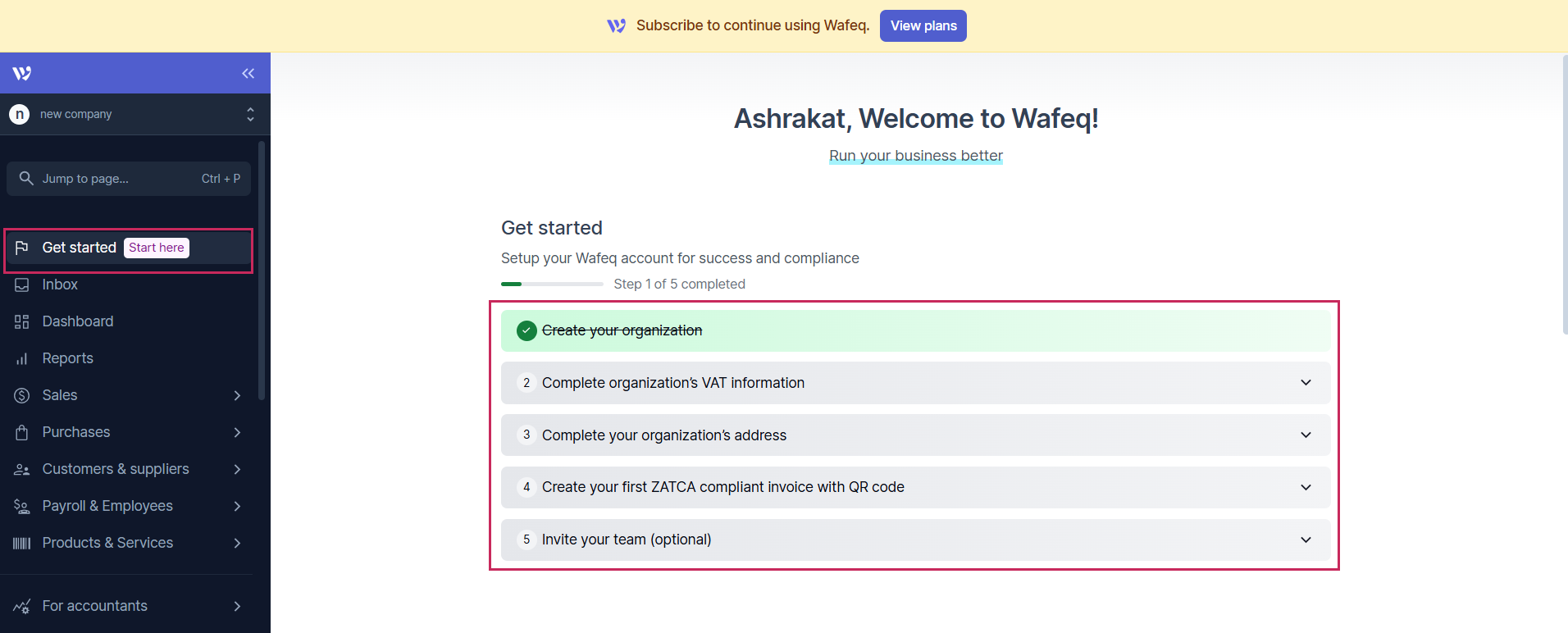Click the Sales dollar icon
This screenshot has height=633, width=1568.
(x=22, y=395)
